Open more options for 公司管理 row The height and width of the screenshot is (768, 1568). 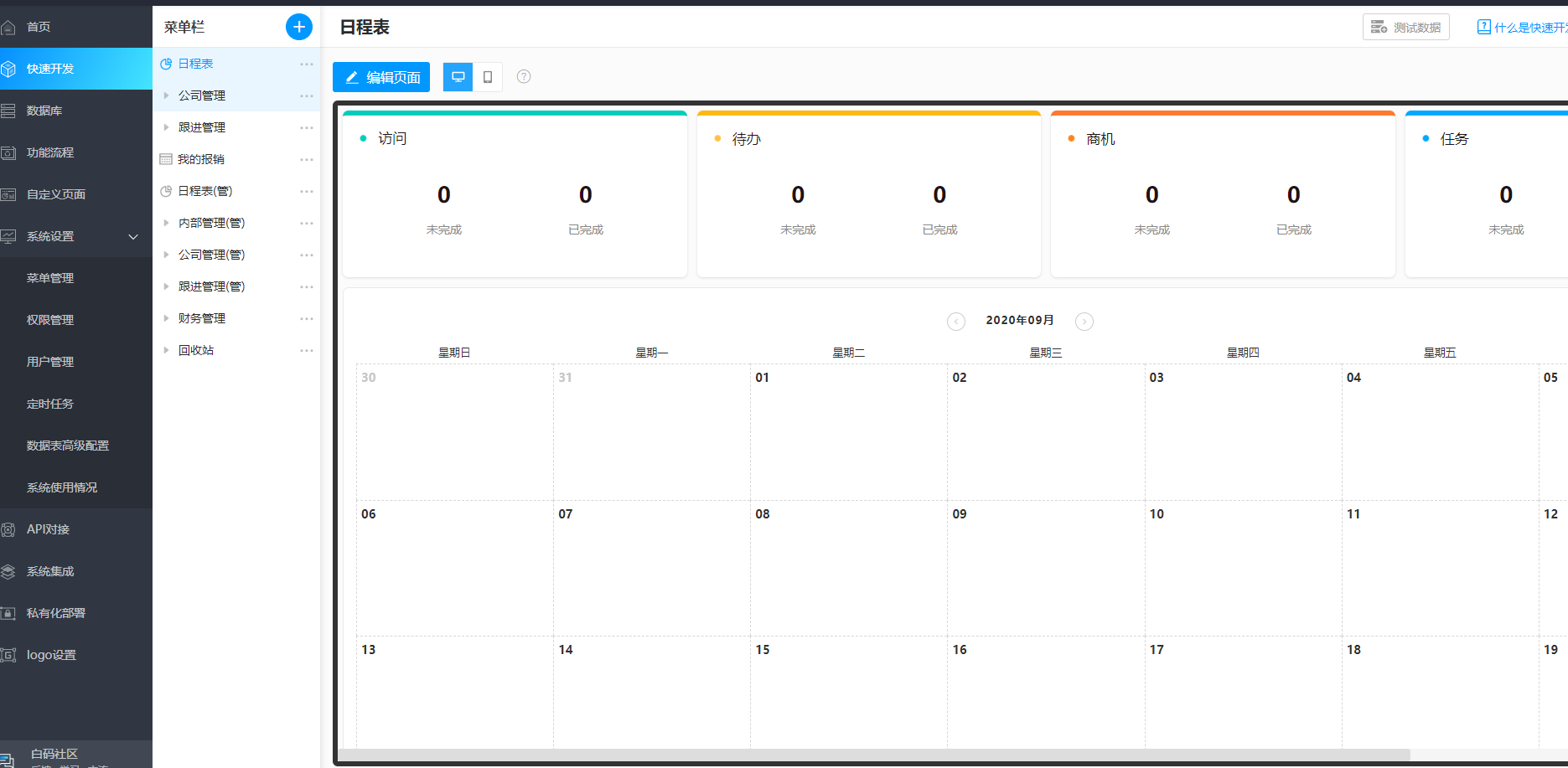[x=307, y=95]
